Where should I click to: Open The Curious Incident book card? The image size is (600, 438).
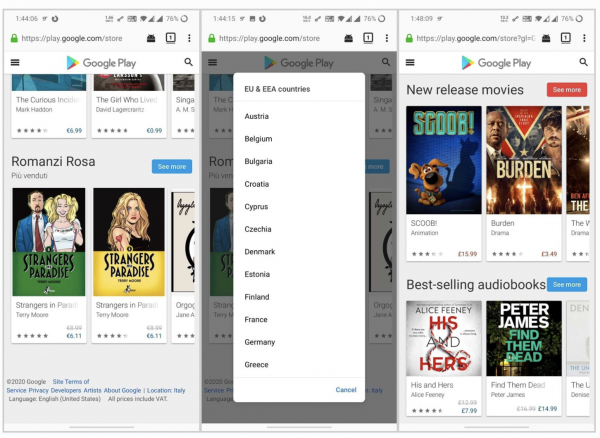(x=49, y=106)
